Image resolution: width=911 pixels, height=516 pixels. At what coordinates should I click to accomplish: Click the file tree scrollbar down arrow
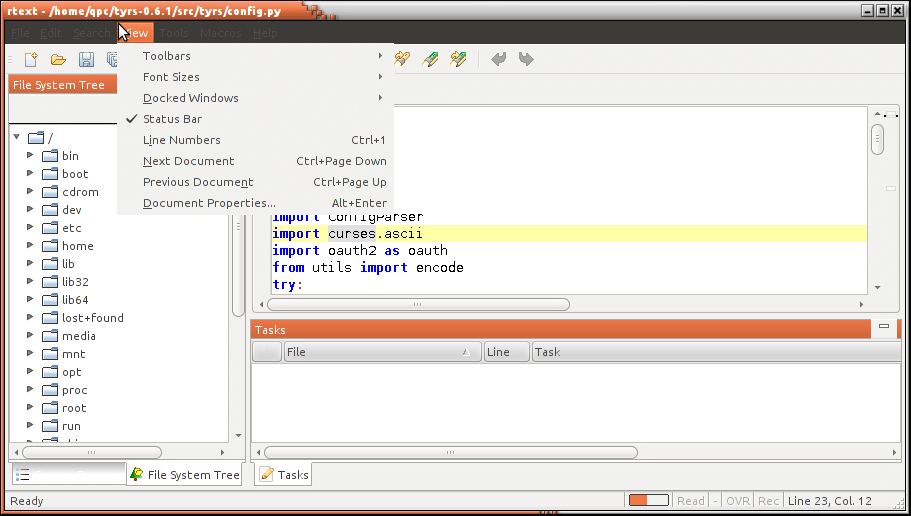[238, 435]
